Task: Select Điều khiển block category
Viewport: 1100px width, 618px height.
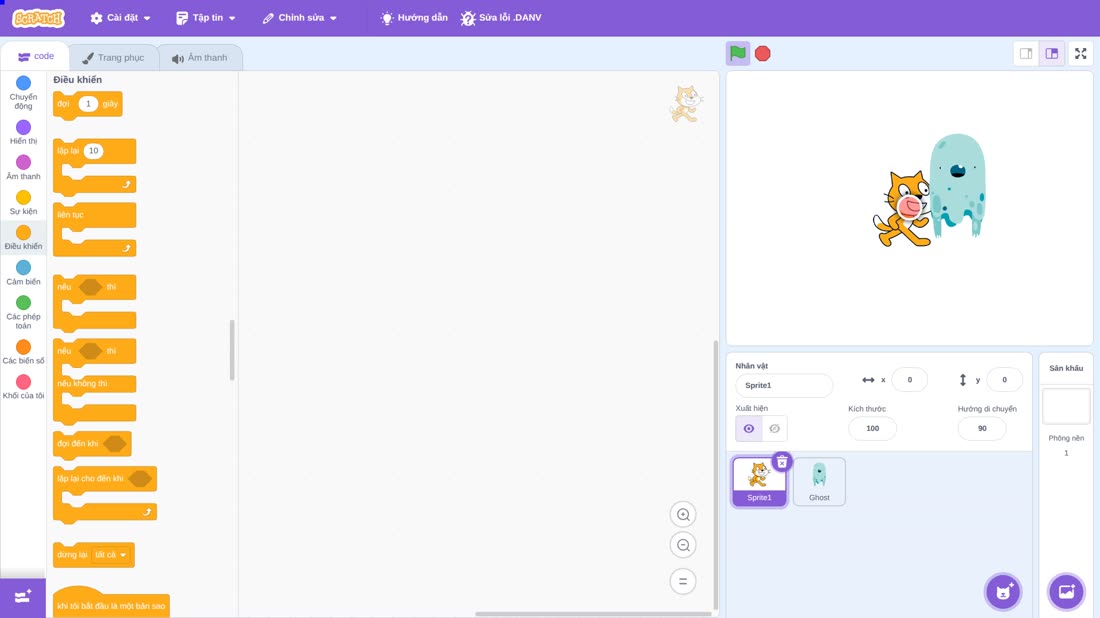Action: coord(23,238)
